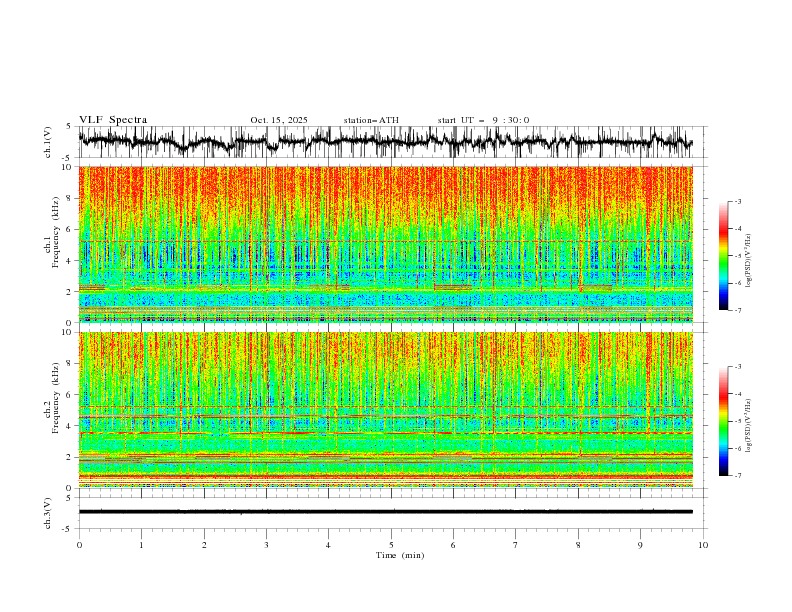The width and height of the screenshot is (792, 612).
Task: Click the ch.3 flat waveform trace
Action: coord(385,512)
